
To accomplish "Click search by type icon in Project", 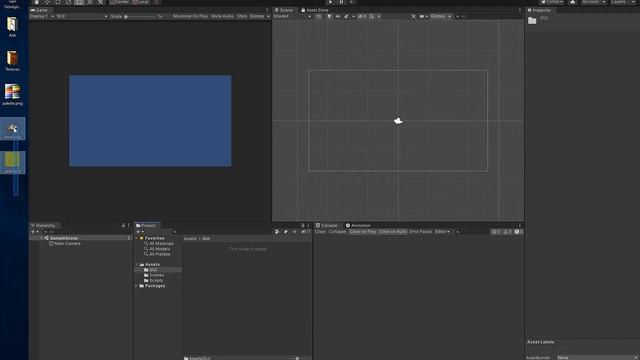I will click(x=277, y=232).
